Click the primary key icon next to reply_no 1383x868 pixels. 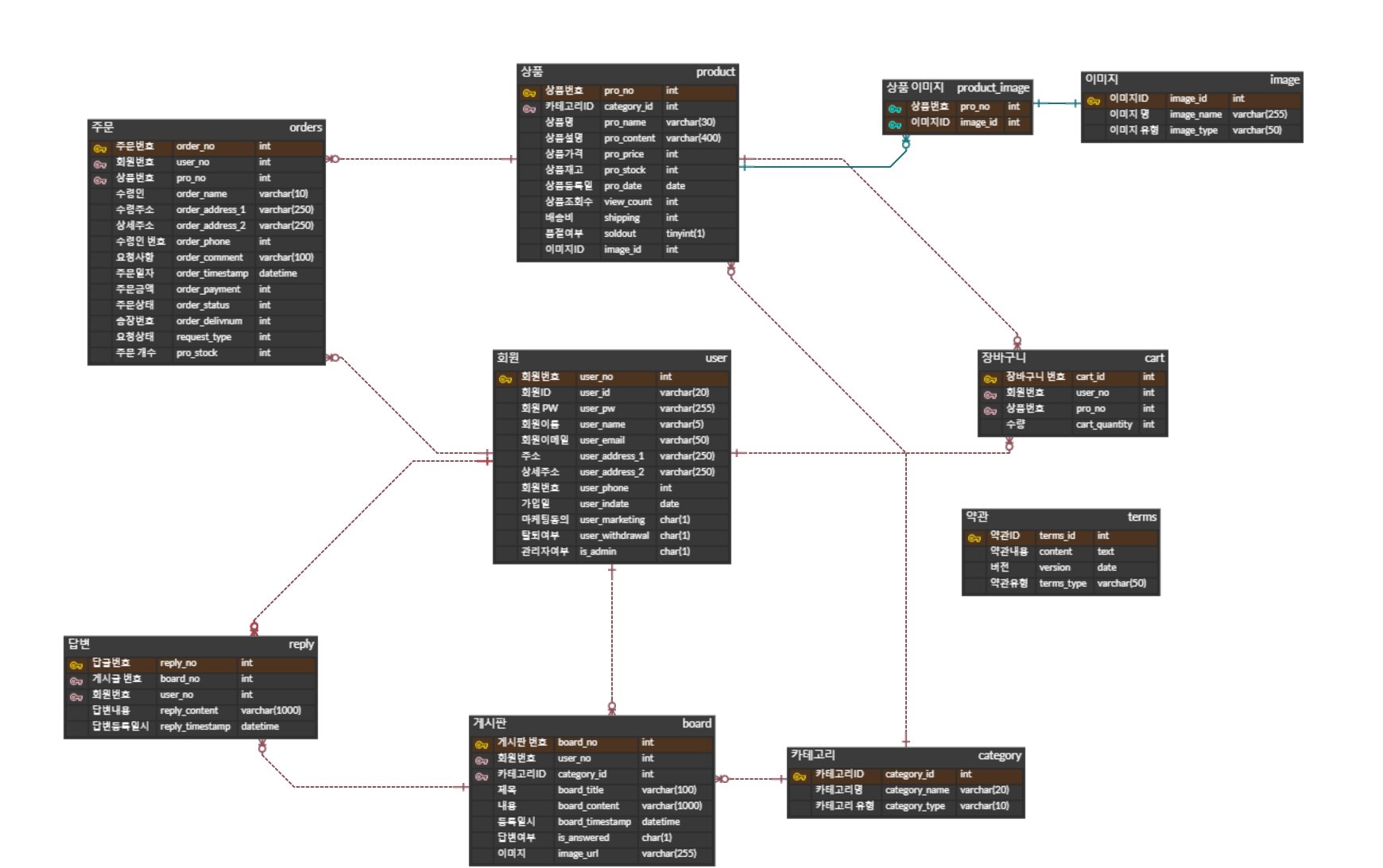click(76, 665)
